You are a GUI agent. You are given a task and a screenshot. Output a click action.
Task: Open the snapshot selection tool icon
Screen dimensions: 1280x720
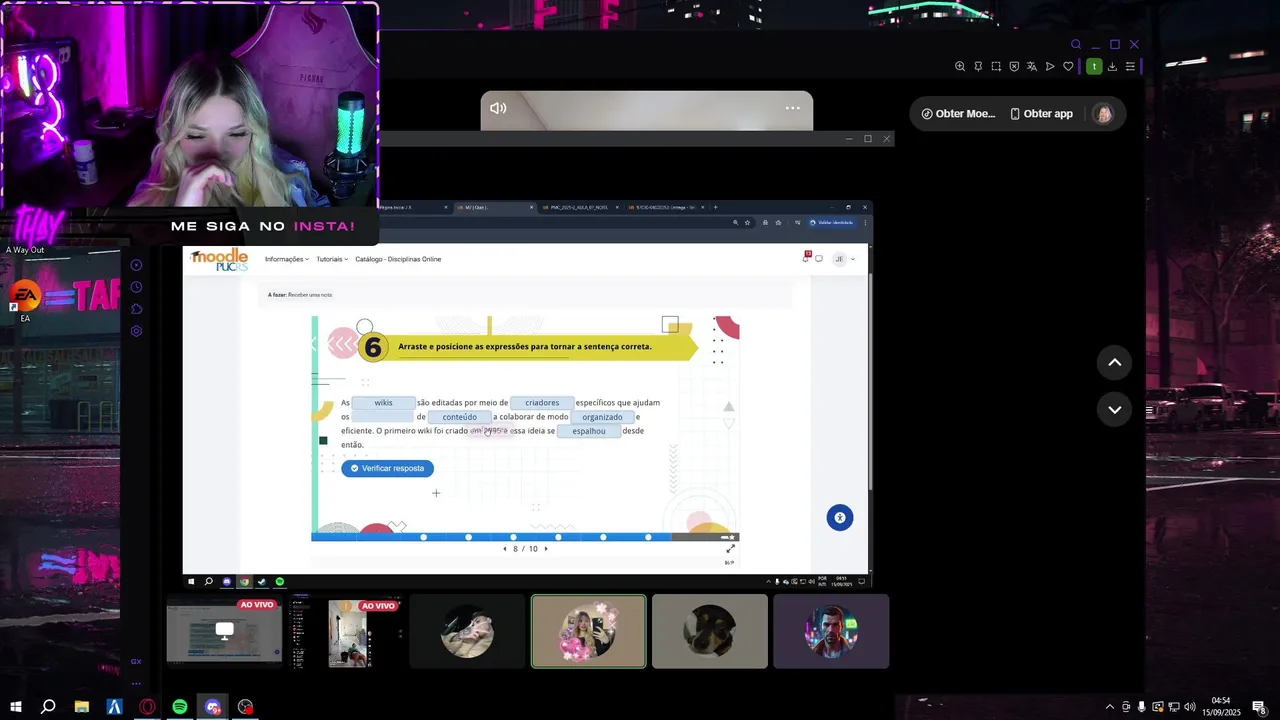[x=996, y=67]
